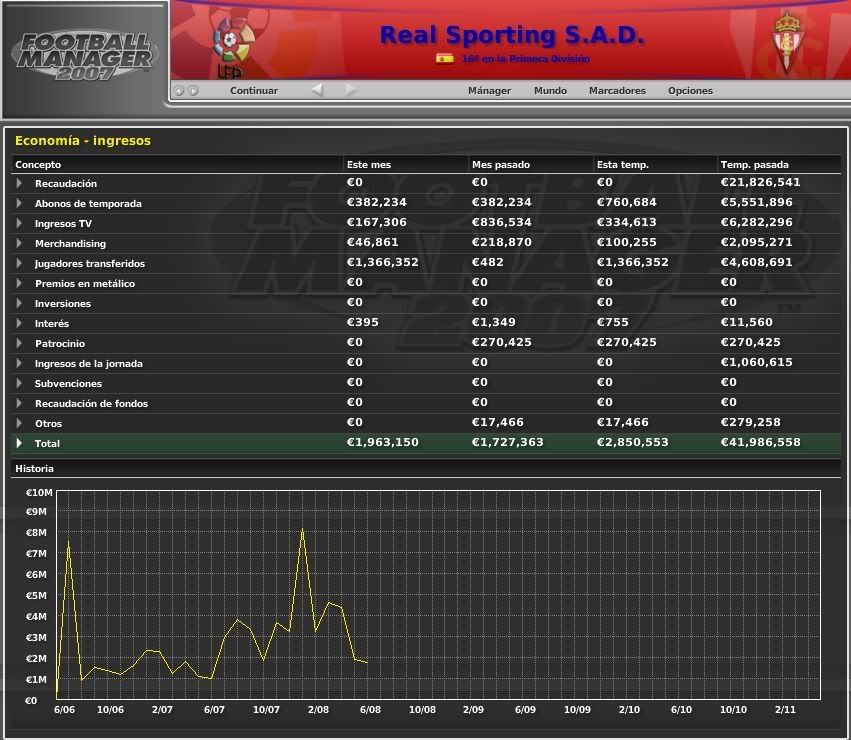Expand the Merchandising row
The height and width of the screenshot is (740, 851).
(20, 243)
